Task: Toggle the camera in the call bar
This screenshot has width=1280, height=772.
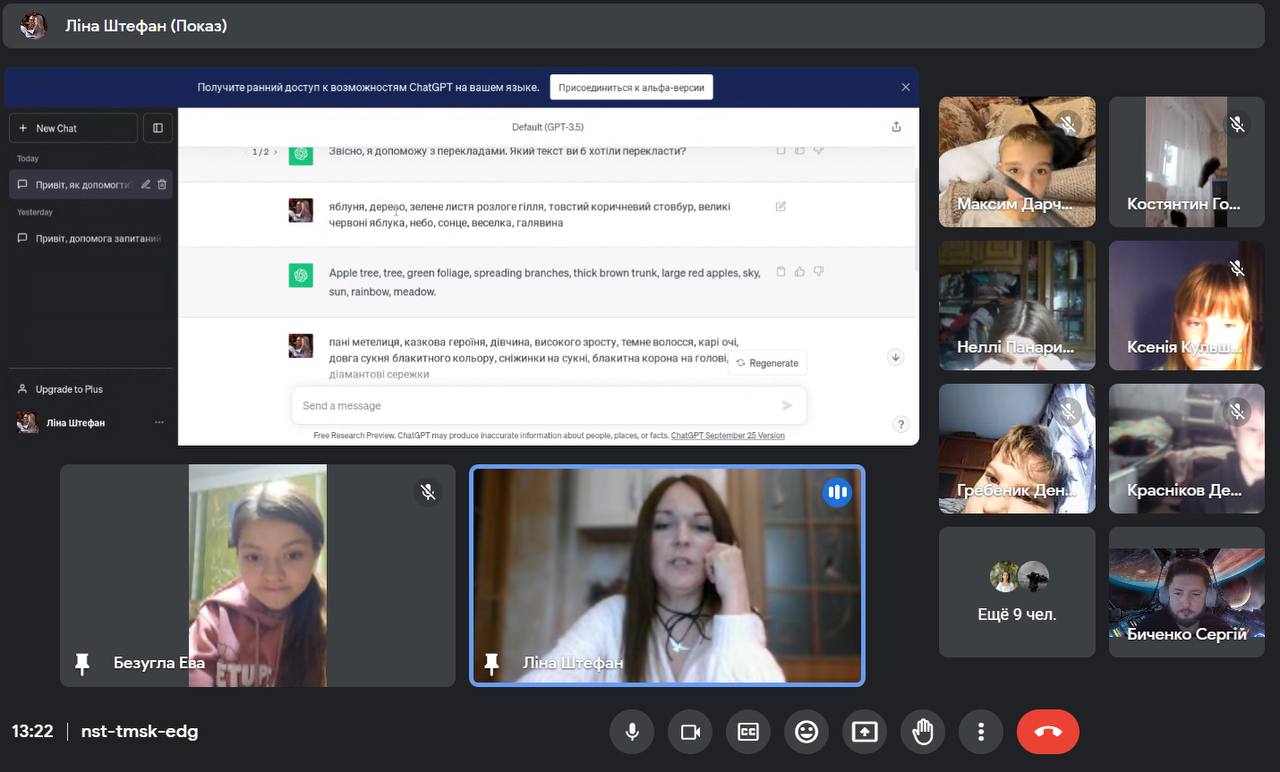Action: click(690, 732)
